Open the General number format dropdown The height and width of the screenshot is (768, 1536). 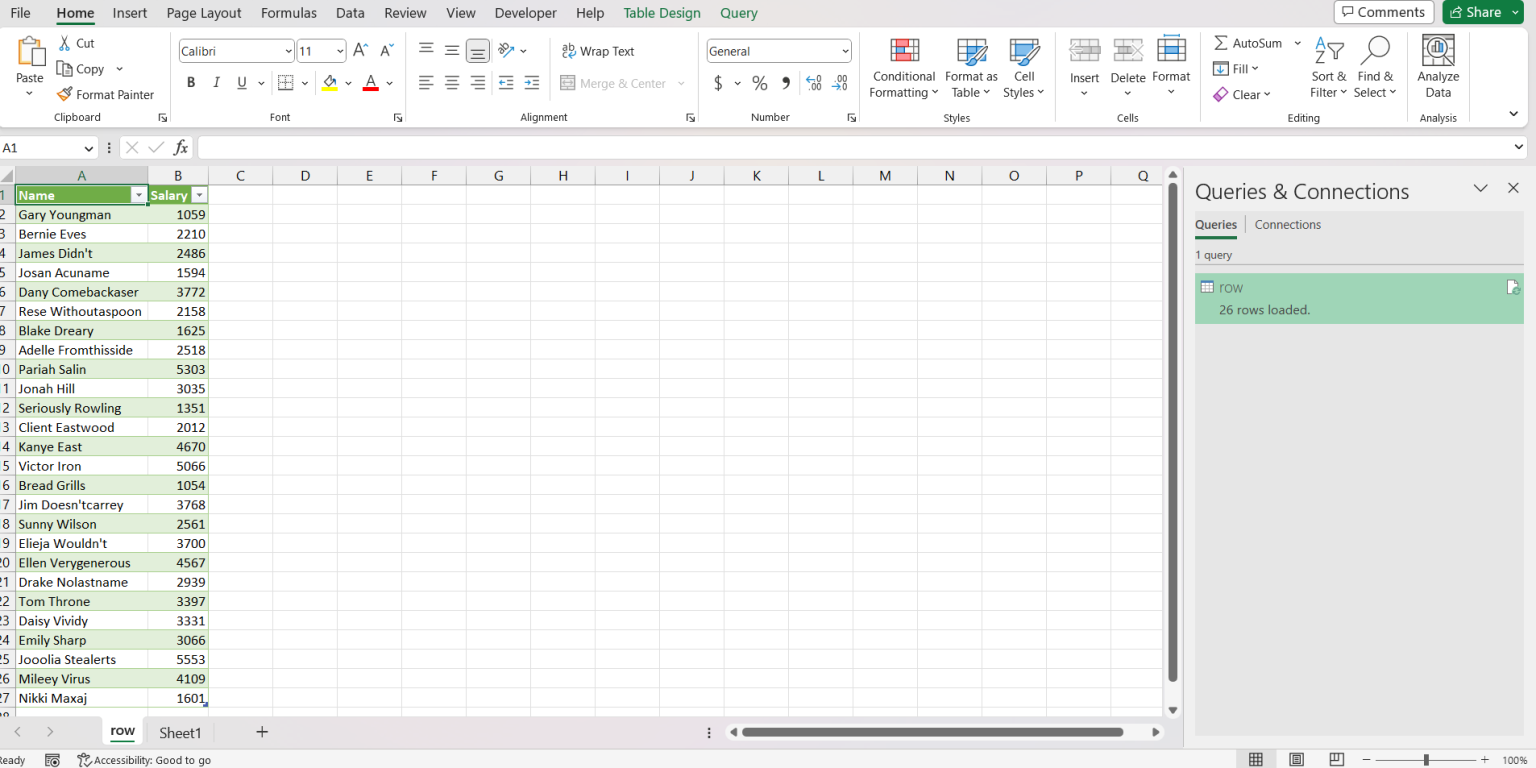pos(845,51)
